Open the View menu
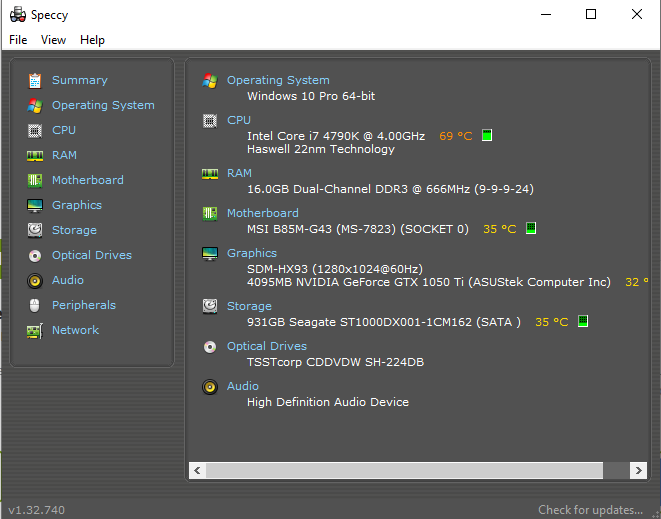The height and width of the screenshot is (519, 661). (53, 40)
